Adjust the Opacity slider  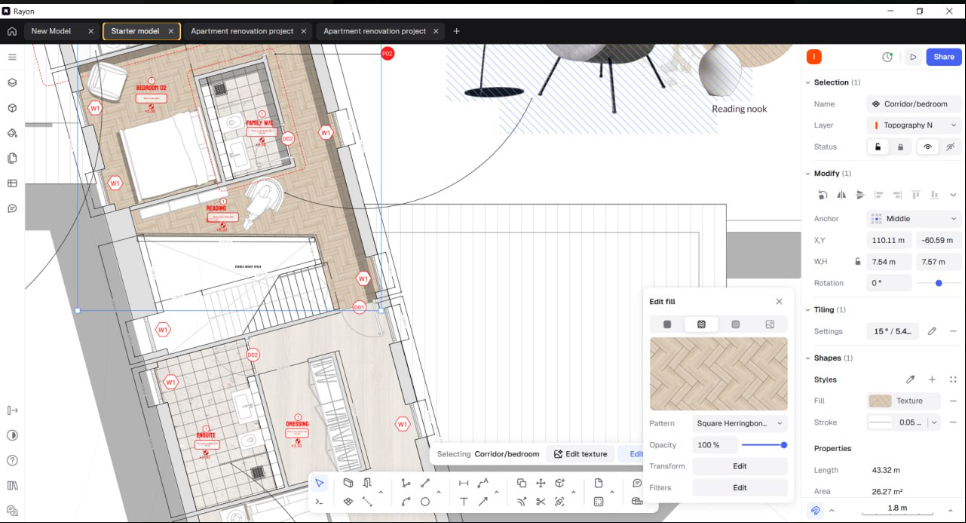[764, 445]
